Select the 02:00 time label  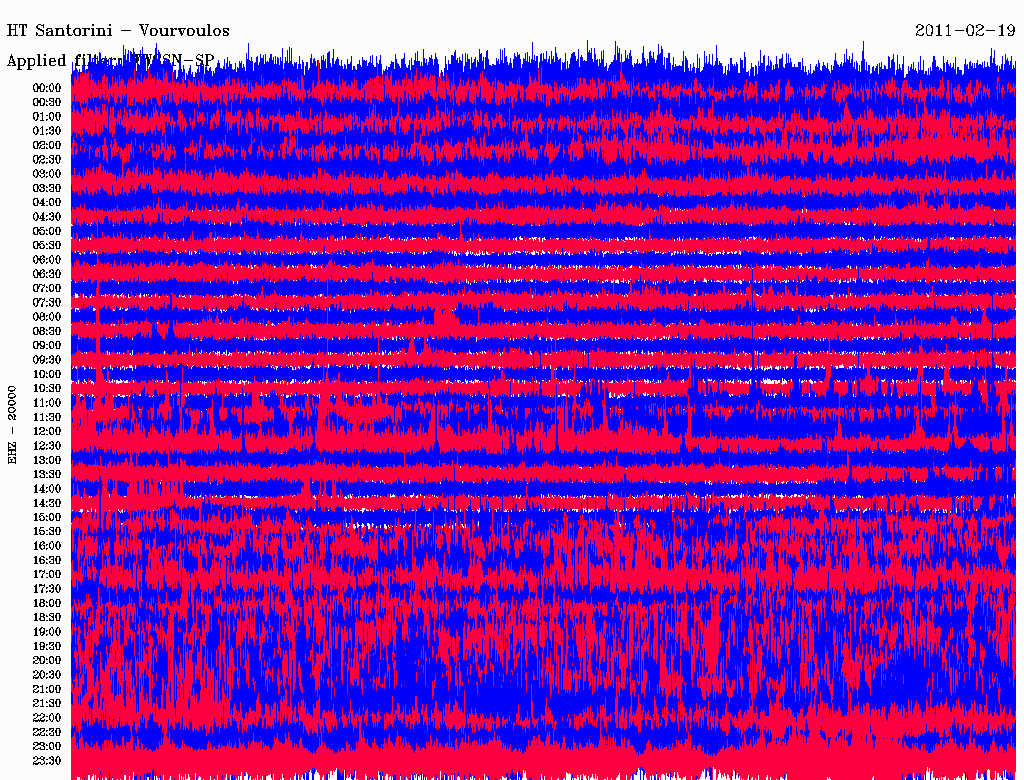[47, 146]
